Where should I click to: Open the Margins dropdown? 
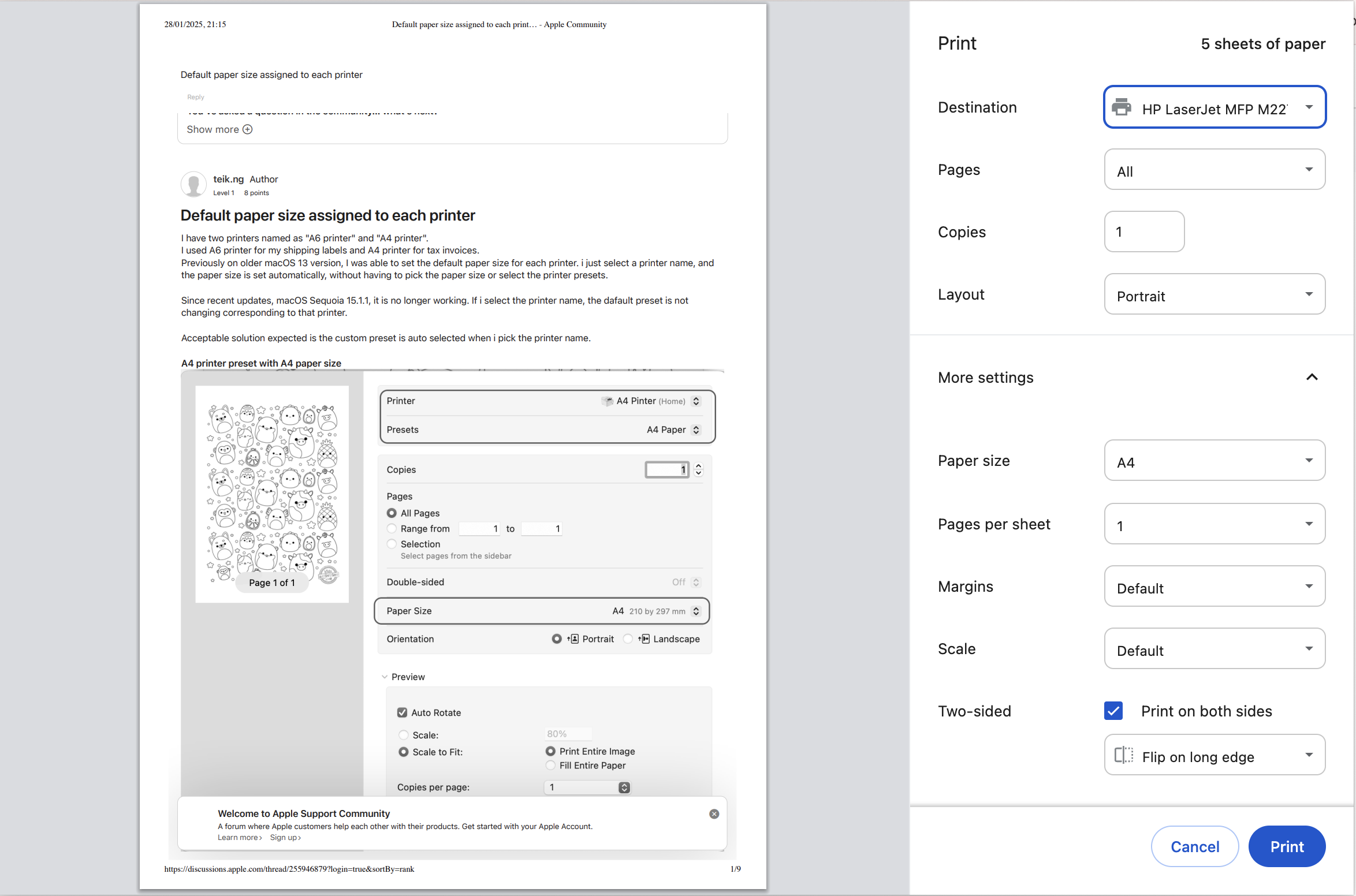tap(1214, 587)
